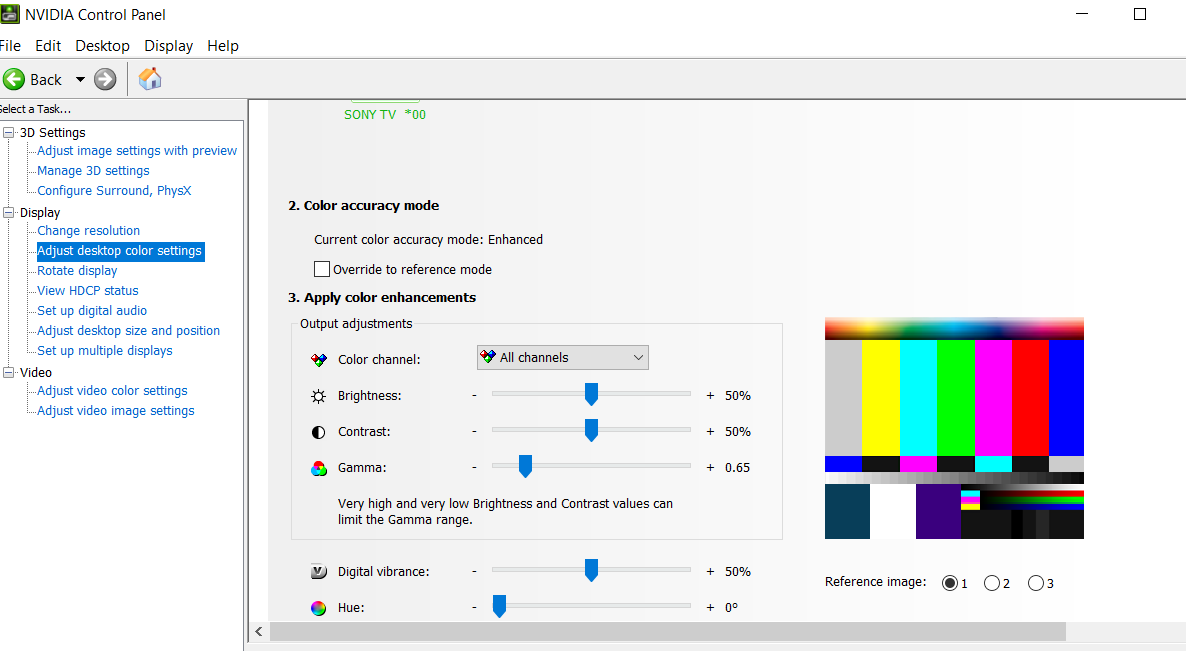This screenshot has width=1186, height=651.
Task: Click the Forward navigation arrow icon
Action: 105,79
